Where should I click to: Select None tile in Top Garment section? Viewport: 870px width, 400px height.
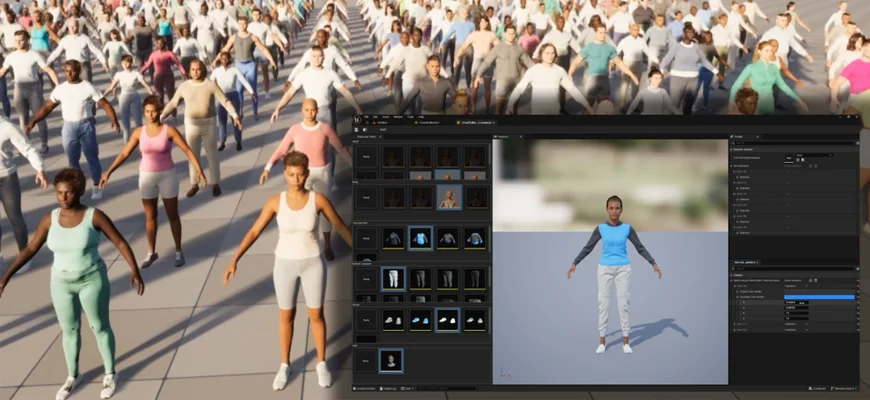(366, 238)
